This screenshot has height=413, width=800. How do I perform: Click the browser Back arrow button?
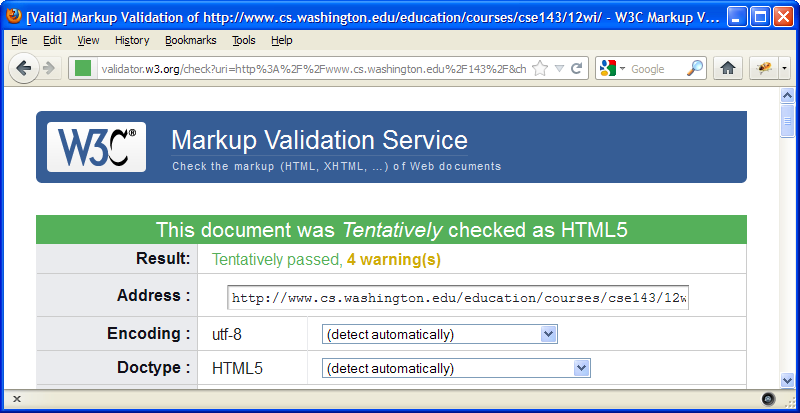(x=22, y=68)
